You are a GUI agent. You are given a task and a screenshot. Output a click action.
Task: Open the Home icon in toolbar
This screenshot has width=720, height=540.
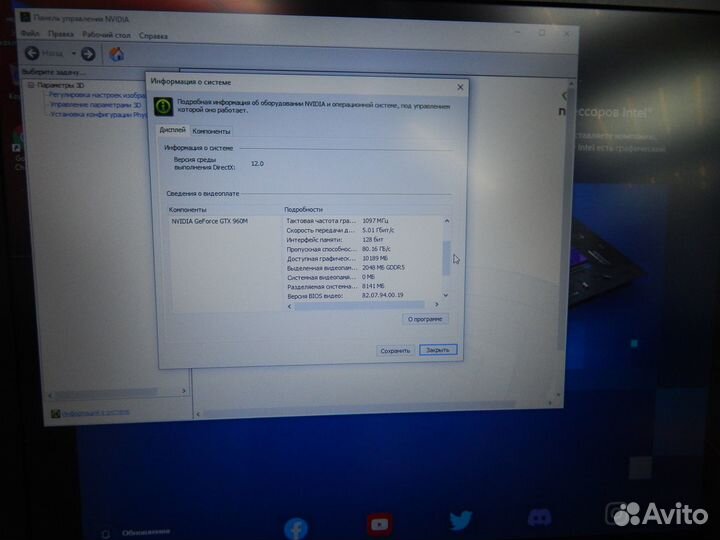point(116,55)
